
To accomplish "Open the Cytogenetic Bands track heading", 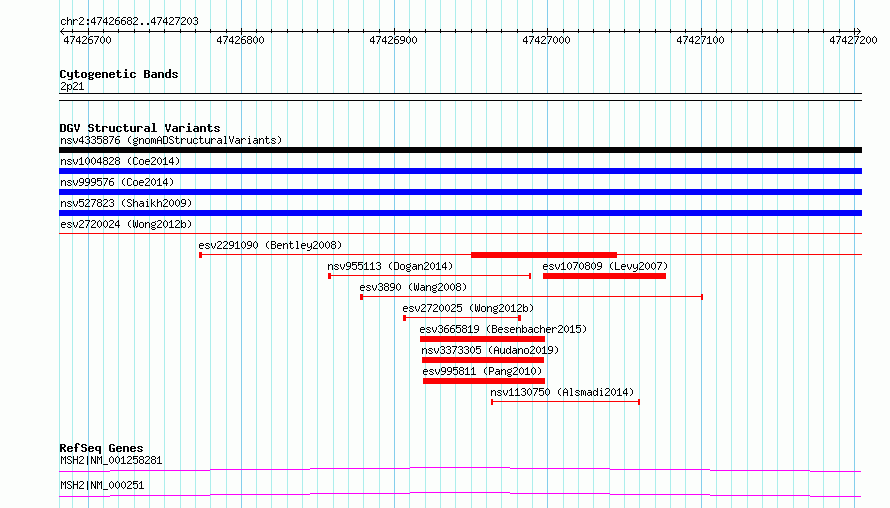I will [119, 74].
